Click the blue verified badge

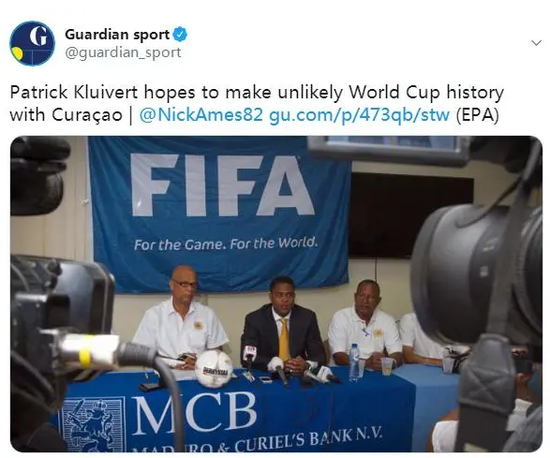coord(181,34)
